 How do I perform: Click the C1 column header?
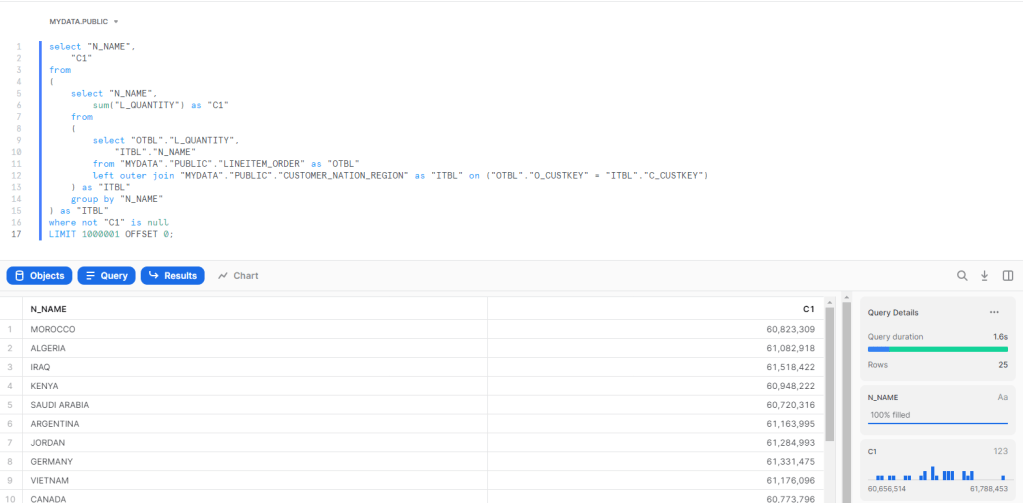coord(809,309)
